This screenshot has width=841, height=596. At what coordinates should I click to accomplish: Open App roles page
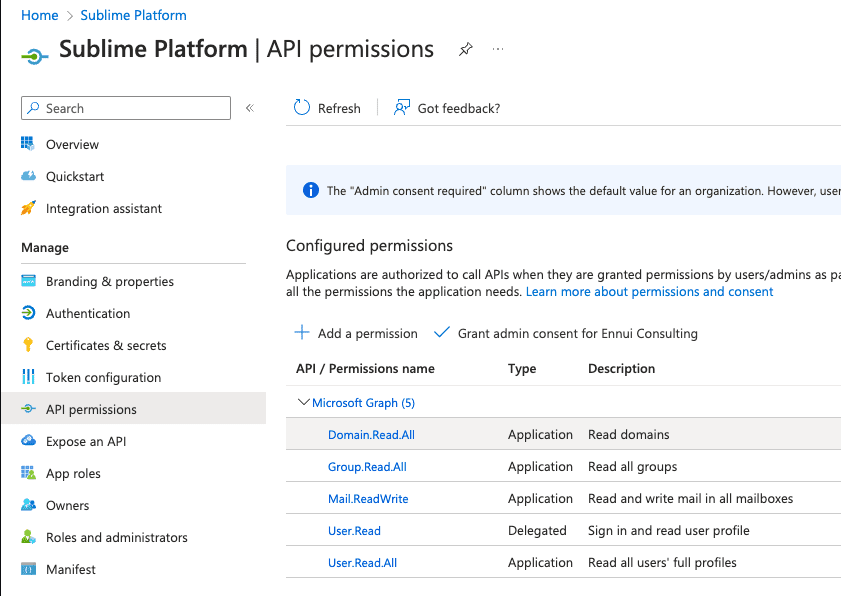[73, 474]
